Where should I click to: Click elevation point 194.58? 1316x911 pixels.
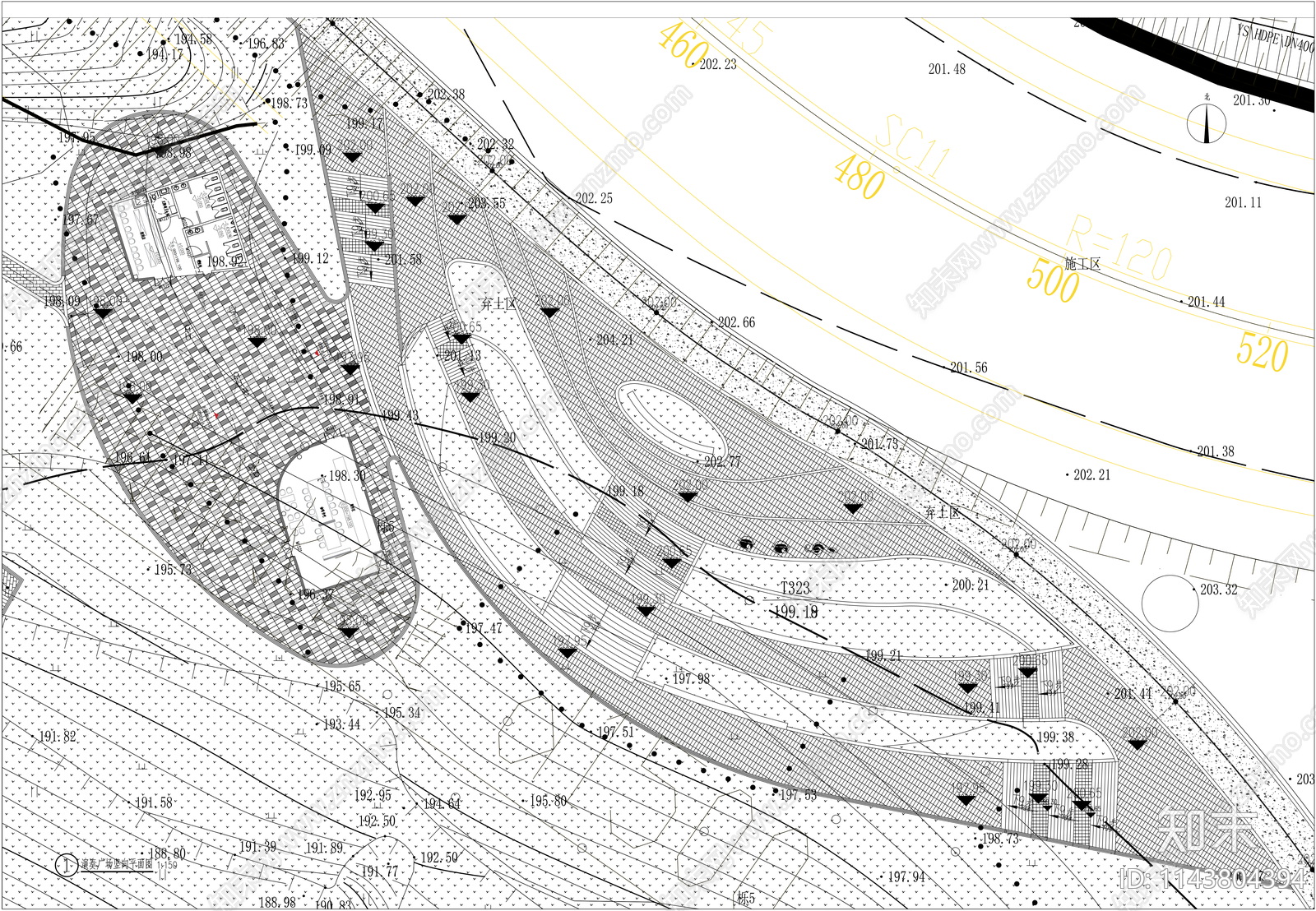[x=193, y=39]
